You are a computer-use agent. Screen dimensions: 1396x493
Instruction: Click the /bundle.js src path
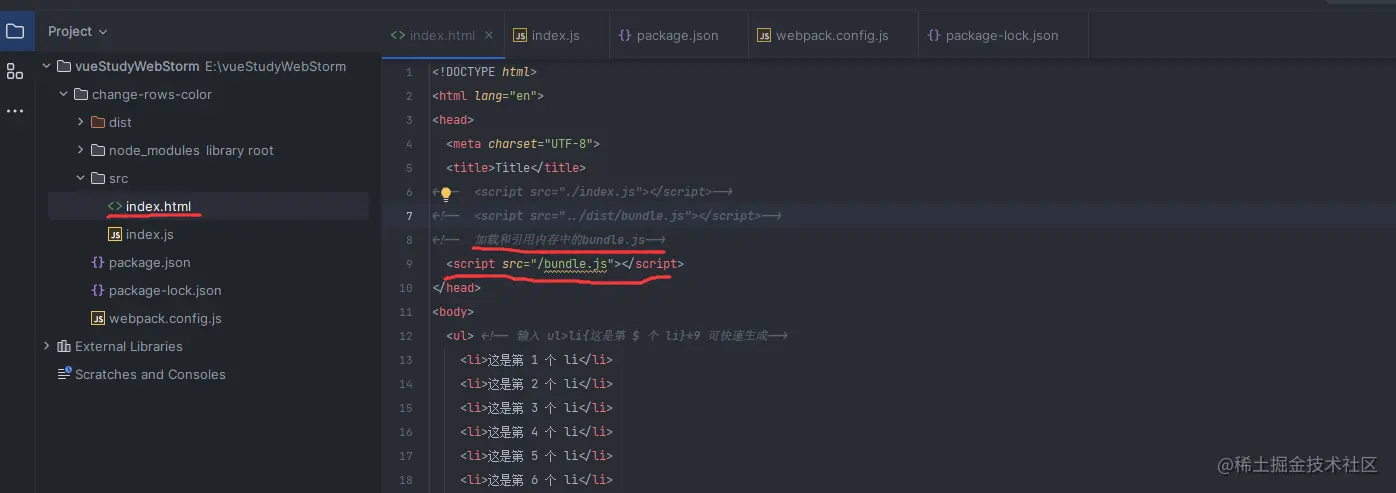point(574,264)
